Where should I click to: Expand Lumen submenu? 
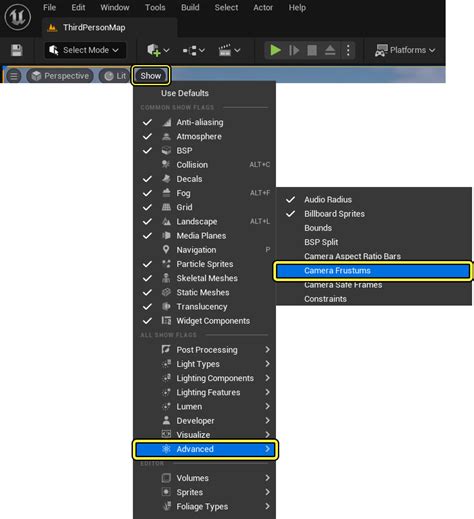[204, 406]
